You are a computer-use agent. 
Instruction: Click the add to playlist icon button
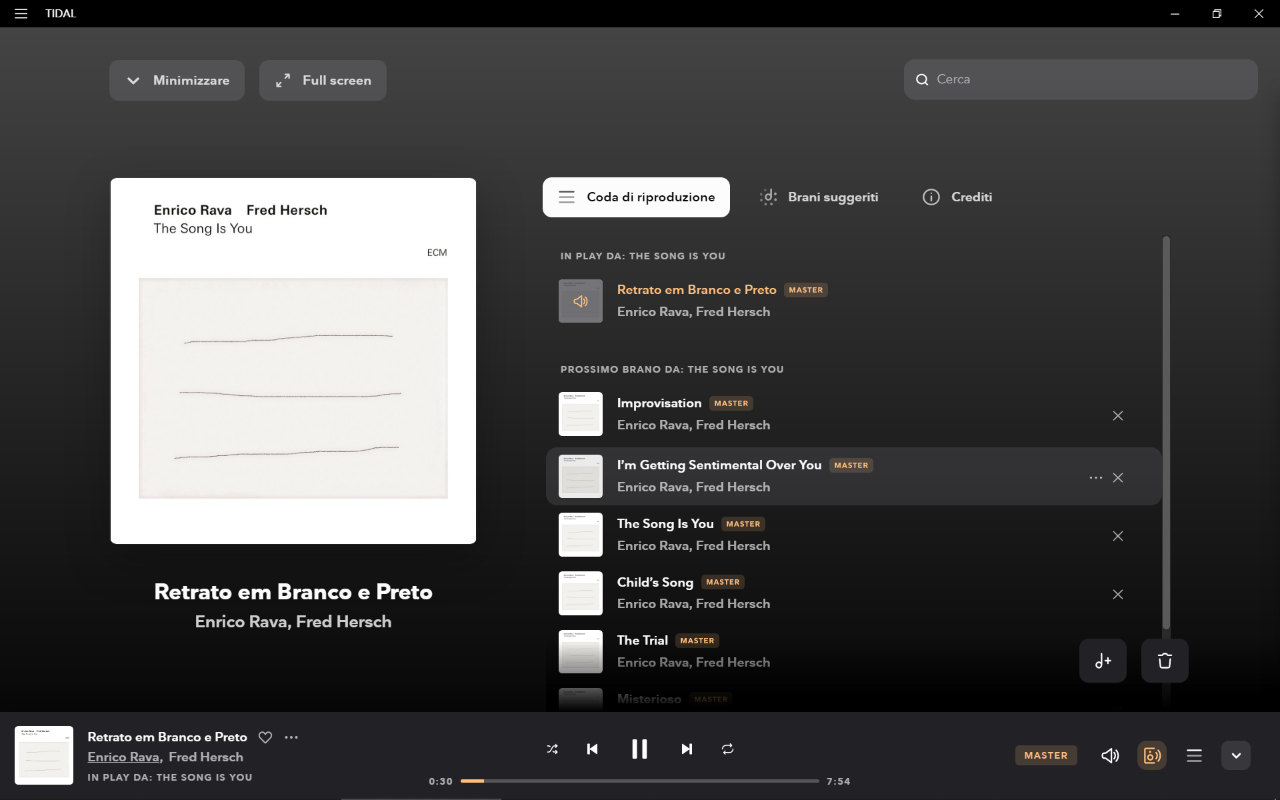pyautogui.click(x=1103, y=661)
